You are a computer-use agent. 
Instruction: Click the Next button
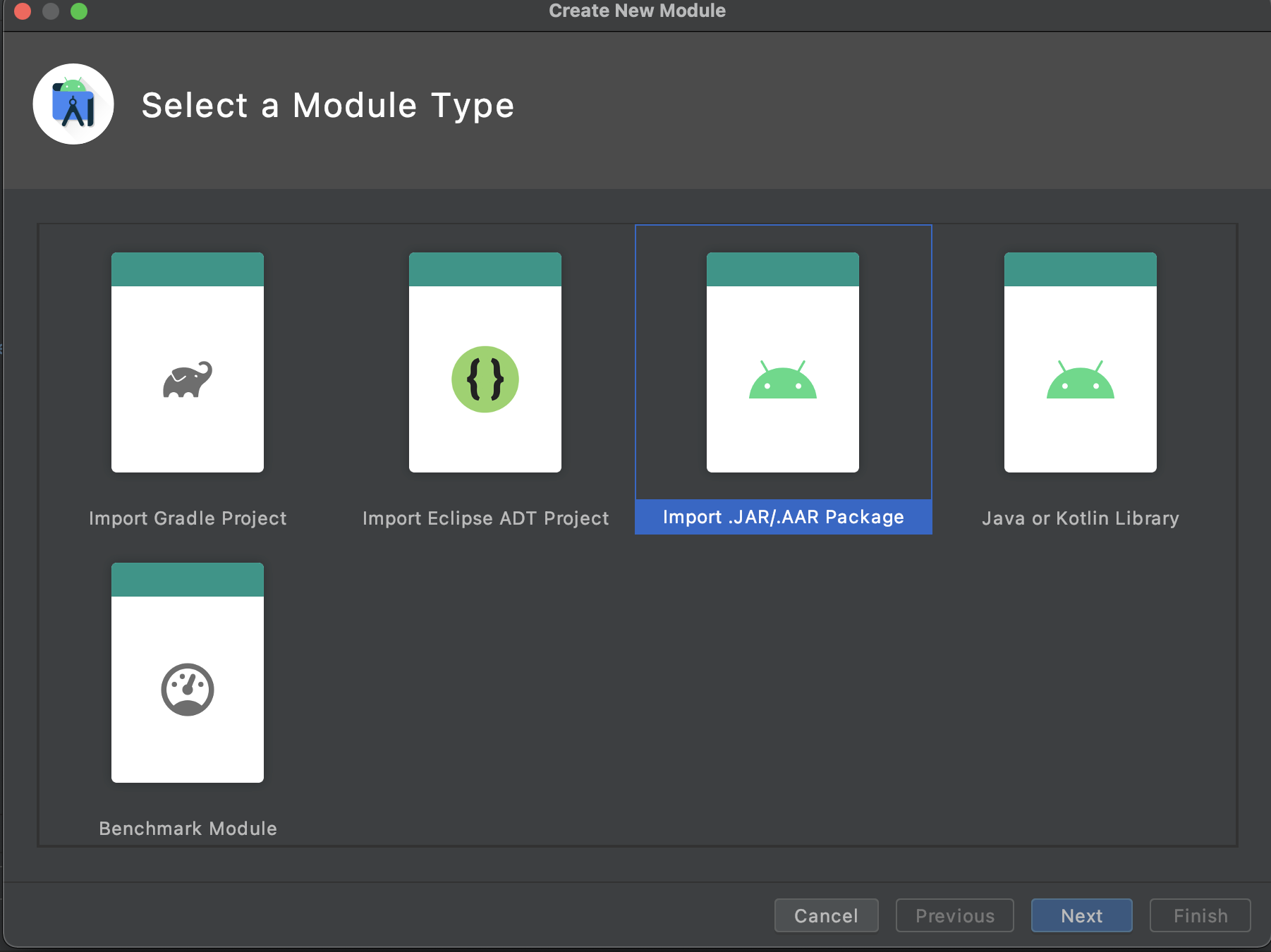tap(1082, 915)
